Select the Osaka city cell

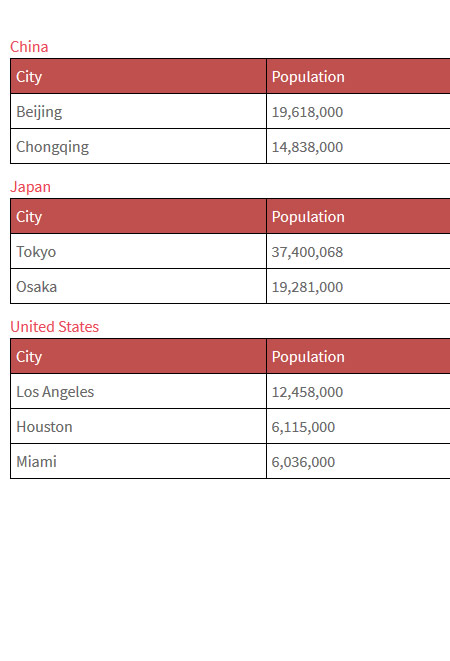point(138,286)
